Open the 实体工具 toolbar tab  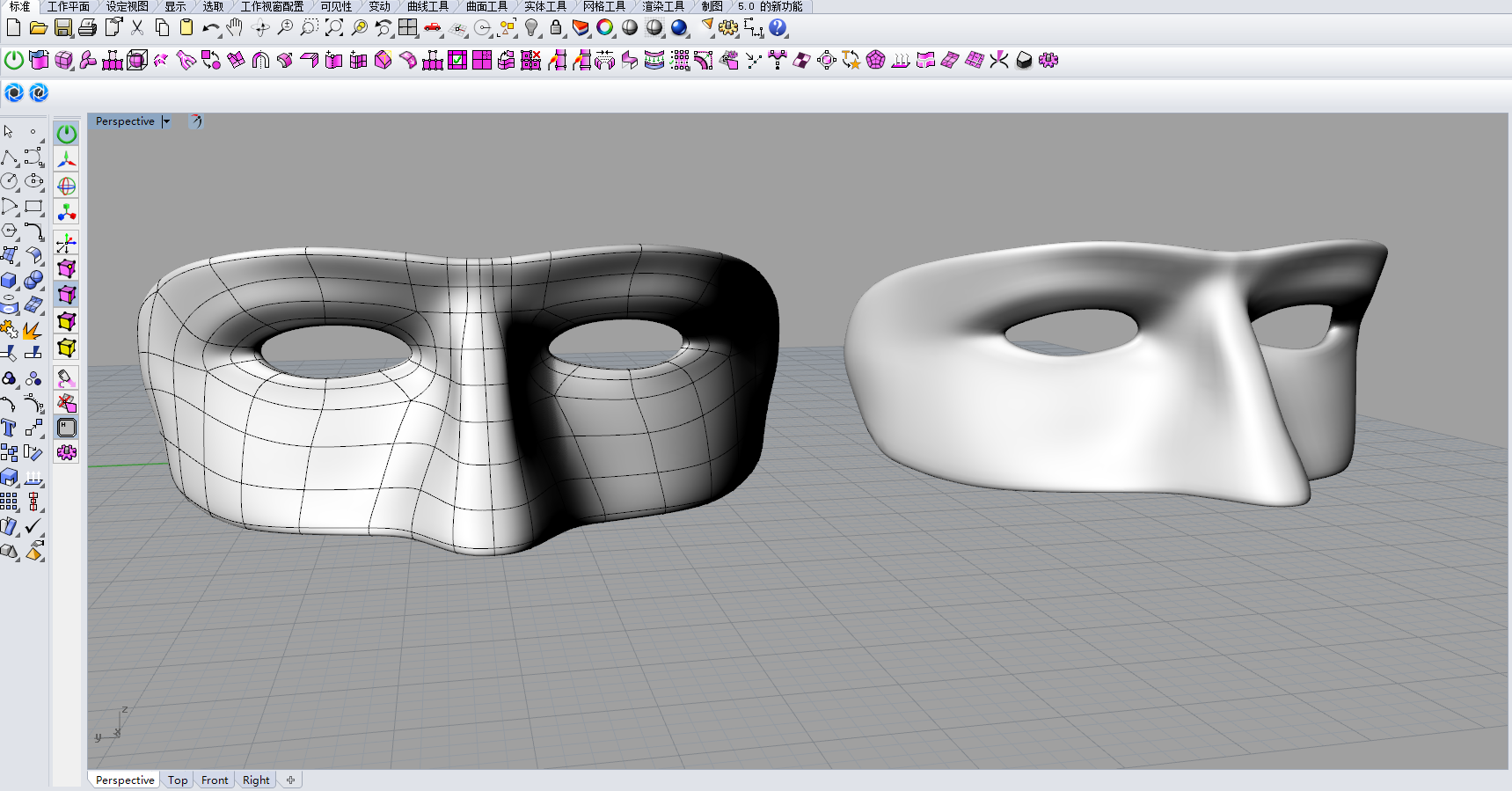pos(545,6)
